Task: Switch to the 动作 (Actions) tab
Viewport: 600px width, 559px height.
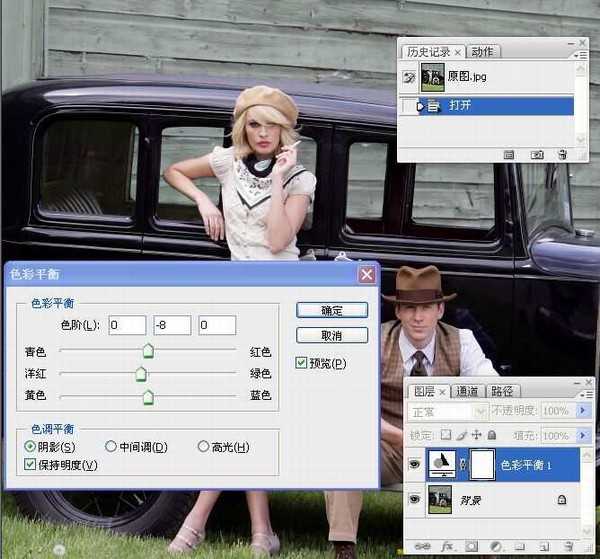Action: click(x=482, y=52)
